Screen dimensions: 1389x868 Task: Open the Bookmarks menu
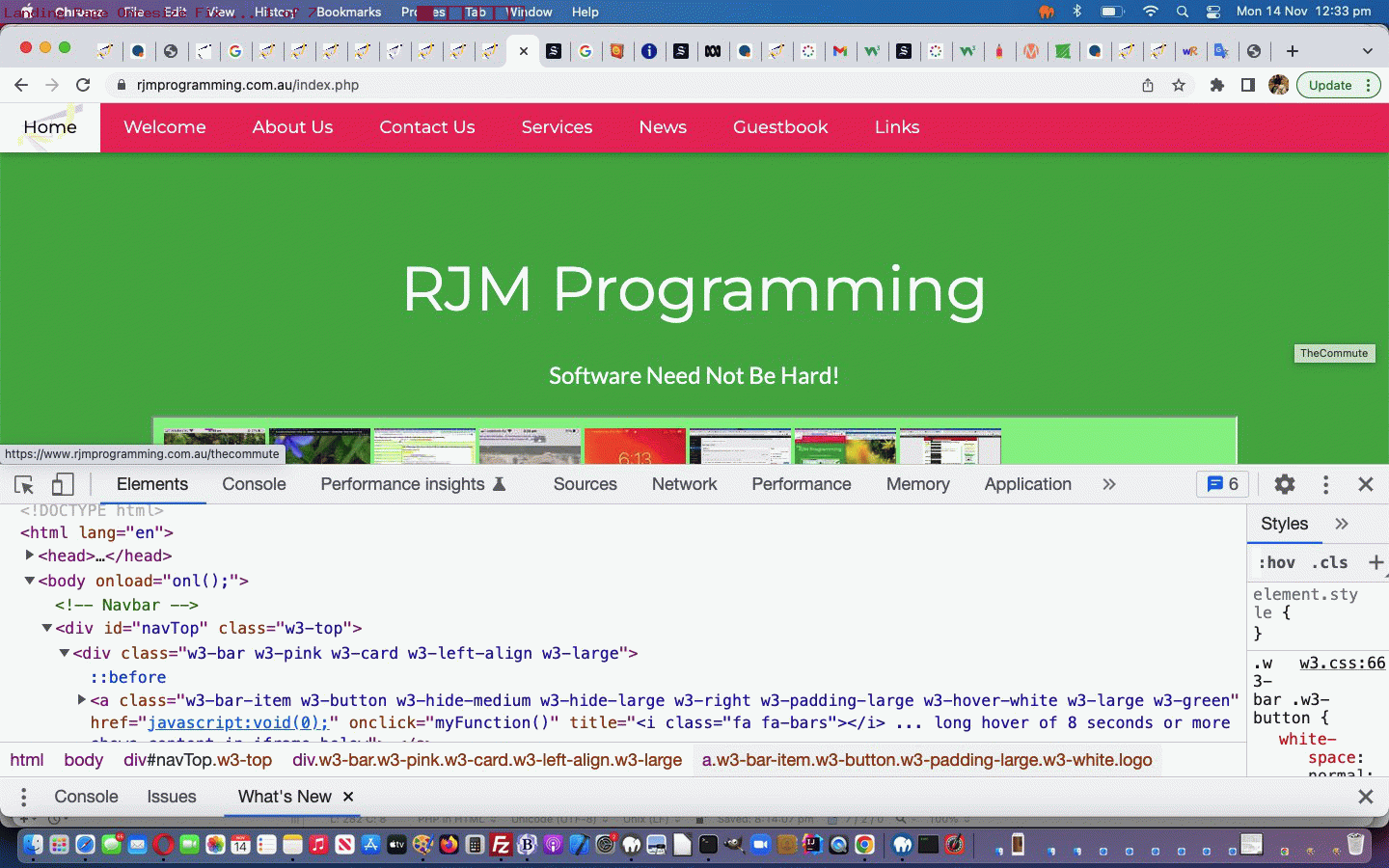348,12
